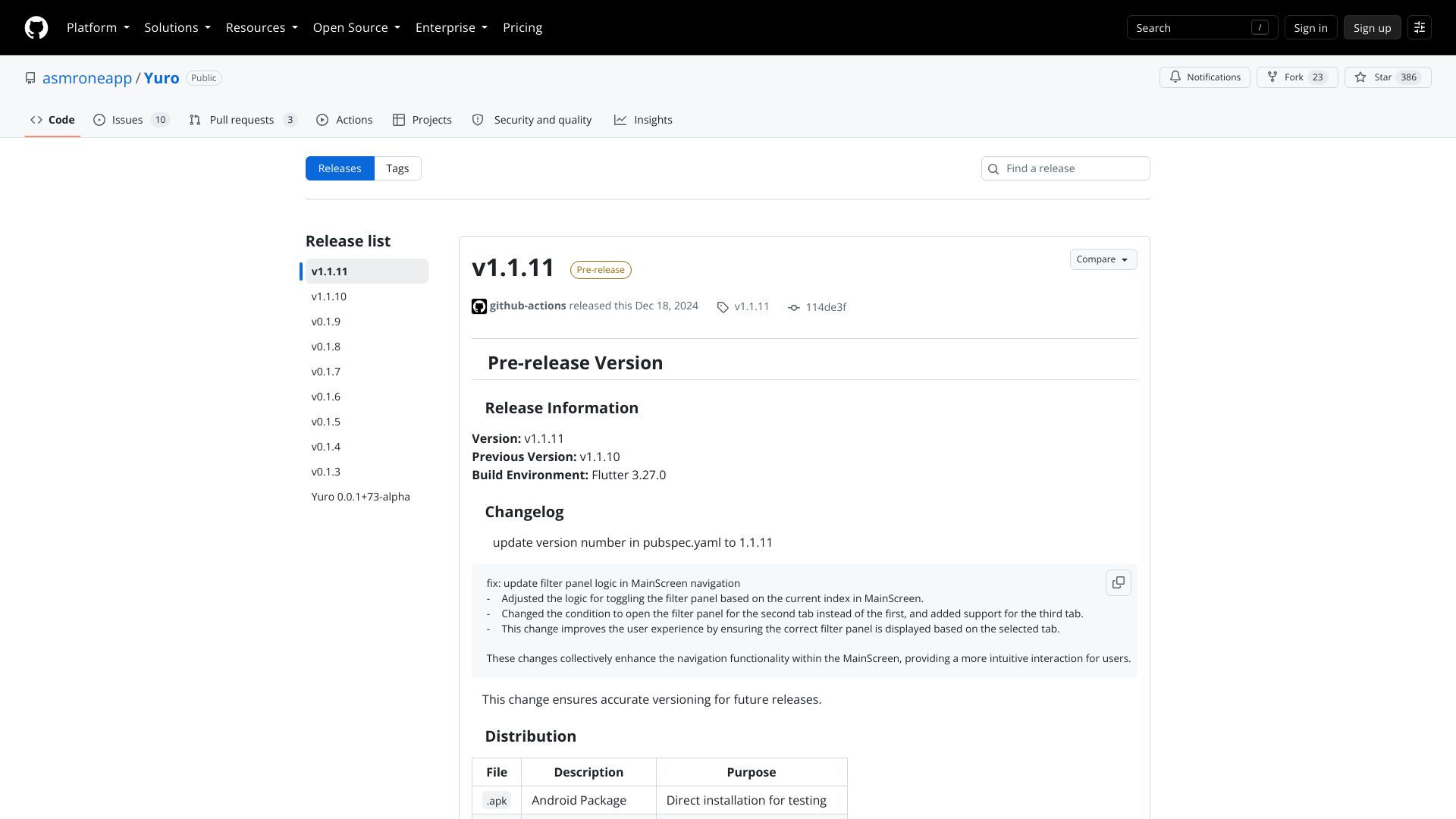Open the github-actions author link
The height and width of the screenshot is (819, 1456).
pyautogui.click(x=528, y=306)
